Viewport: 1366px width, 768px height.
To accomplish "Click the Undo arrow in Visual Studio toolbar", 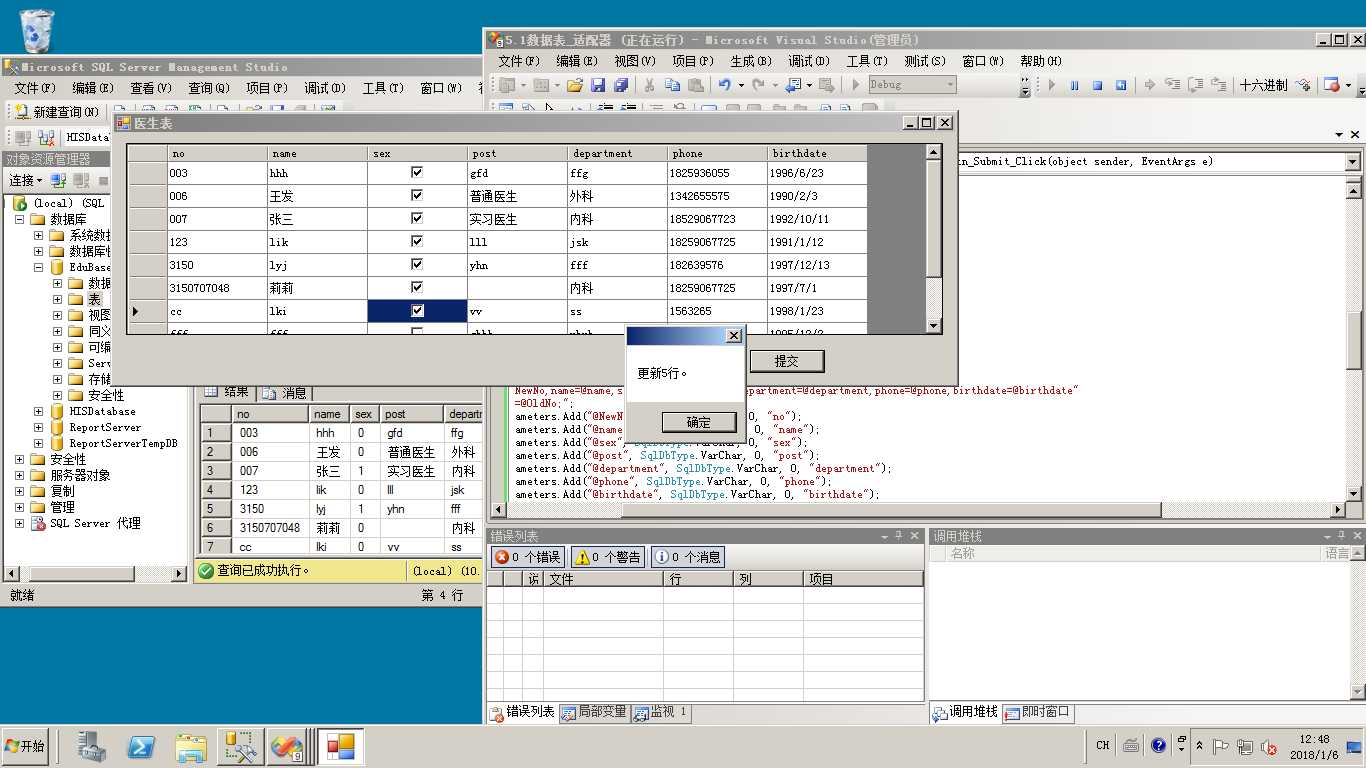I will point(724,85).
